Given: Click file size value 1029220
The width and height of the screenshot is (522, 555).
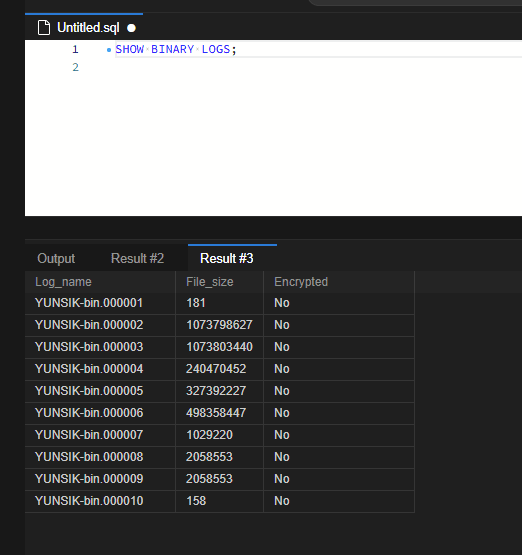Looking at the screenshot, I should 210,435.
